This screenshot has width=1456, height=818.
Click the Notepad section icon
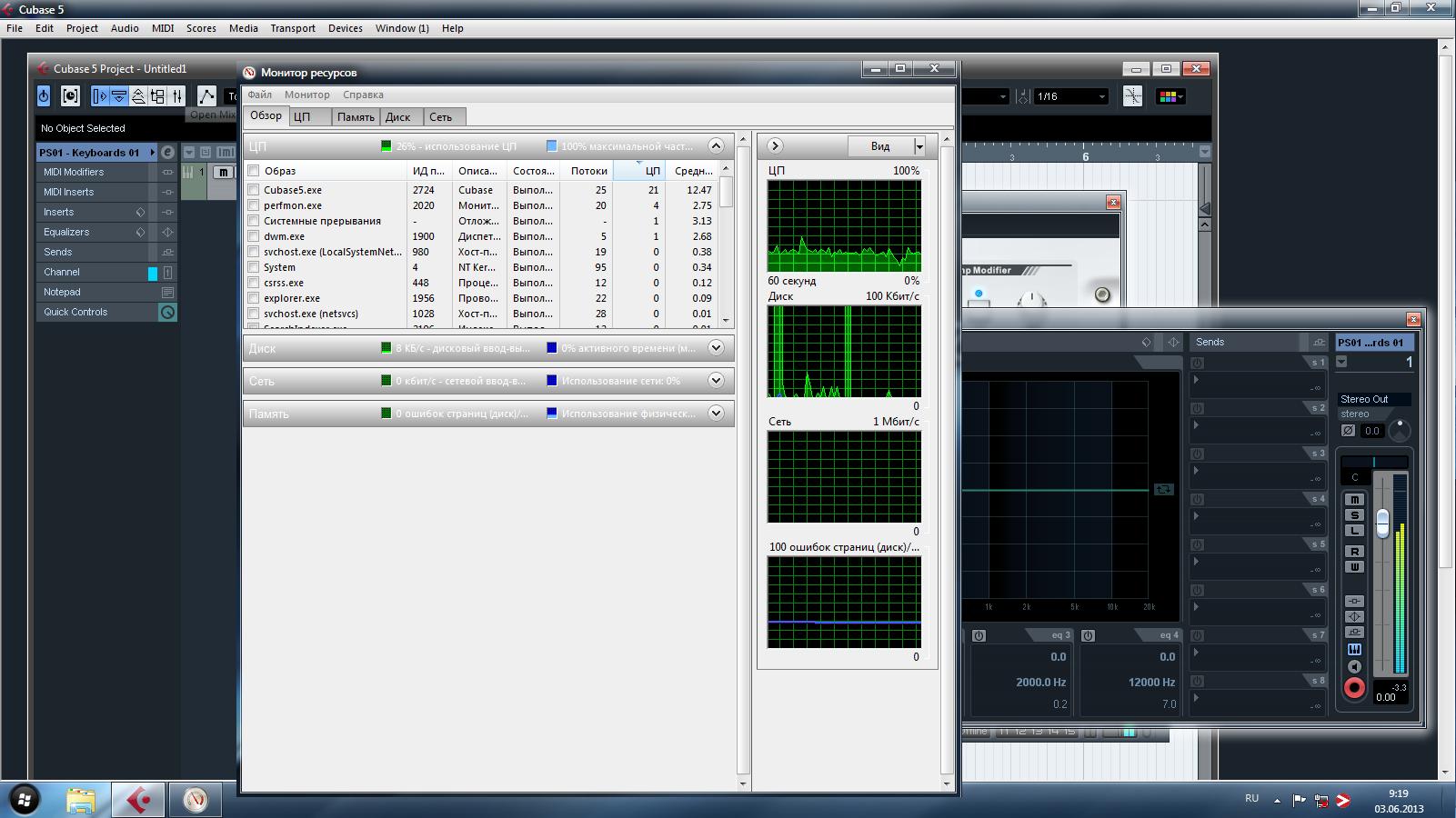(167, 293)
